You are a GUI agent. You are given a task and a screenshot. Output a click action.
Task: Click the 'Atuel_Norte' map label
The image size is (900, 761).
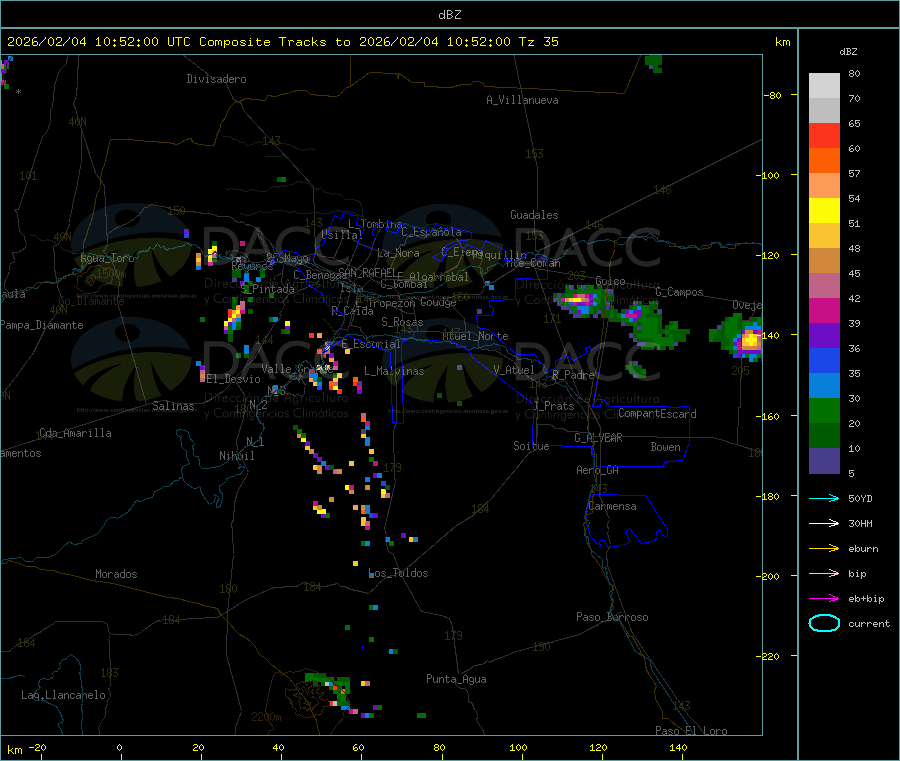(x=475, y=336)
